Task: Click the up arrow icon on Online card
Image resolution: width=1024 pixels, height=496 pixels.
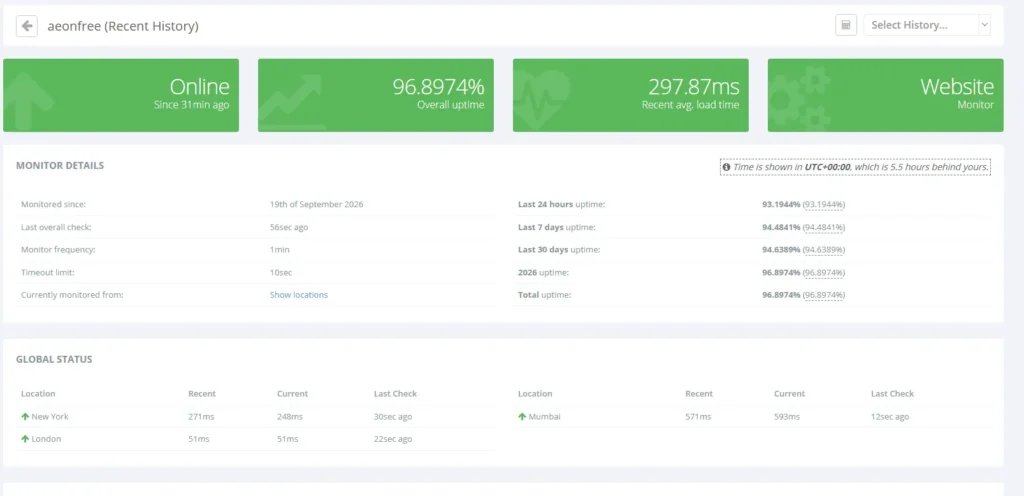Action: pyautogui.click(x=29, y=101)
